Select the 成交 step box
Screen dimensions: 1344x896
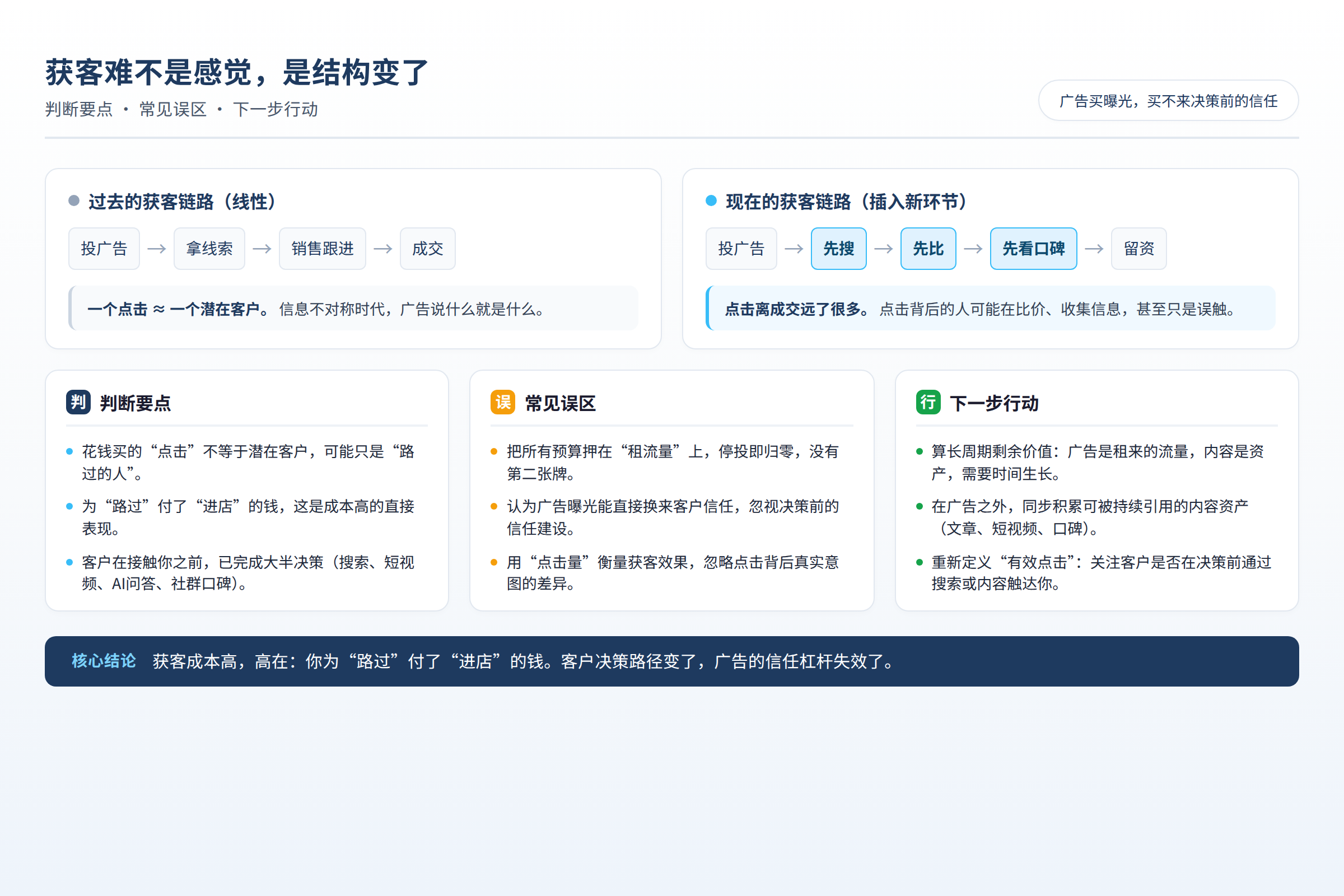(427, 249)
